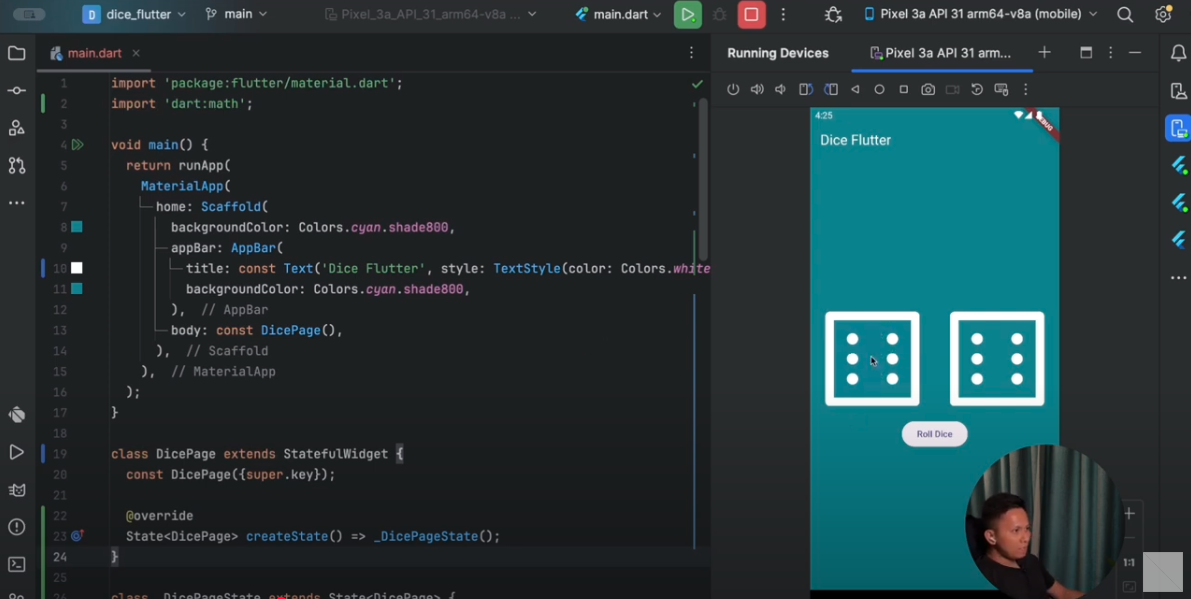1191x599 pixels.
Task: Show more tool windows on left sidebar
Action: (x=16, y=203)
